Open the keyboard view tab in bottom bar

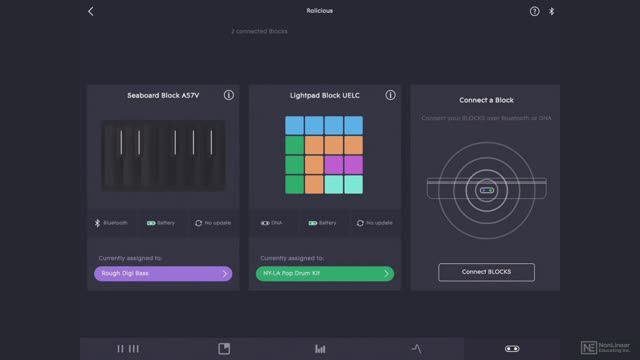point(128,349)
